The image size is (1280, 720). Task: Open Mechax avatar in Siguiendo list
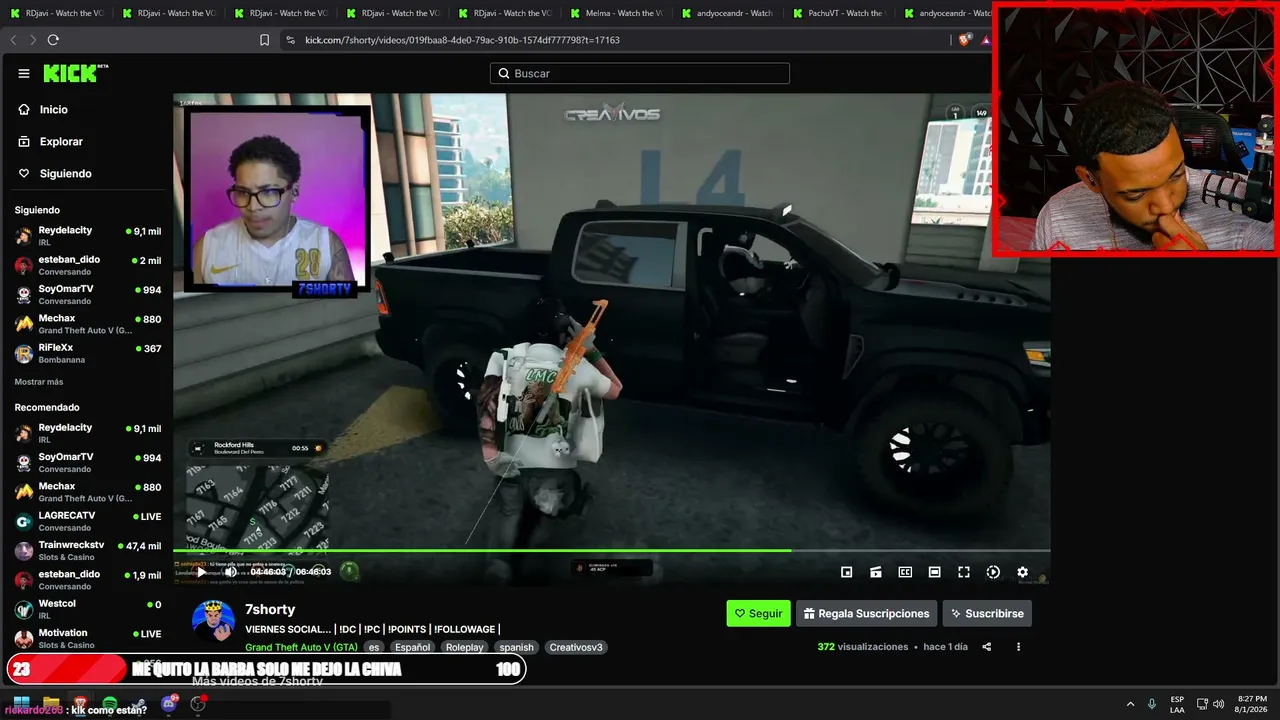click(x=23, y=324)
